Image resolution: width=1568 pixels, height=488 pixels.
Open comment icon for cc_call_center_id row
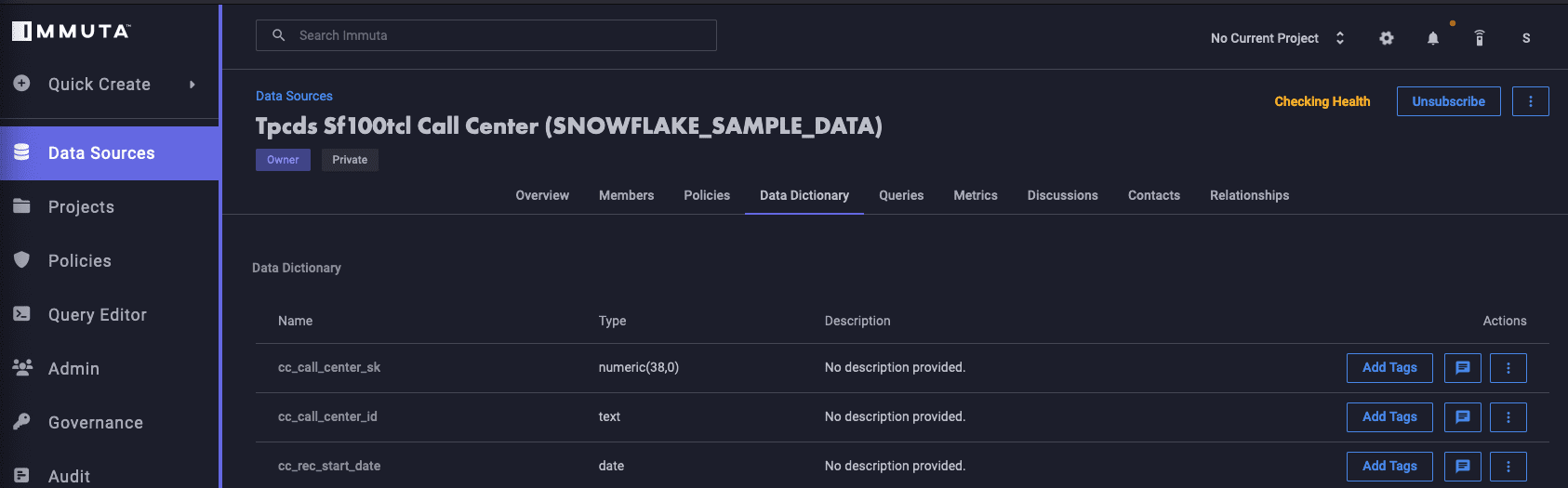click(x=1462, y=417)
